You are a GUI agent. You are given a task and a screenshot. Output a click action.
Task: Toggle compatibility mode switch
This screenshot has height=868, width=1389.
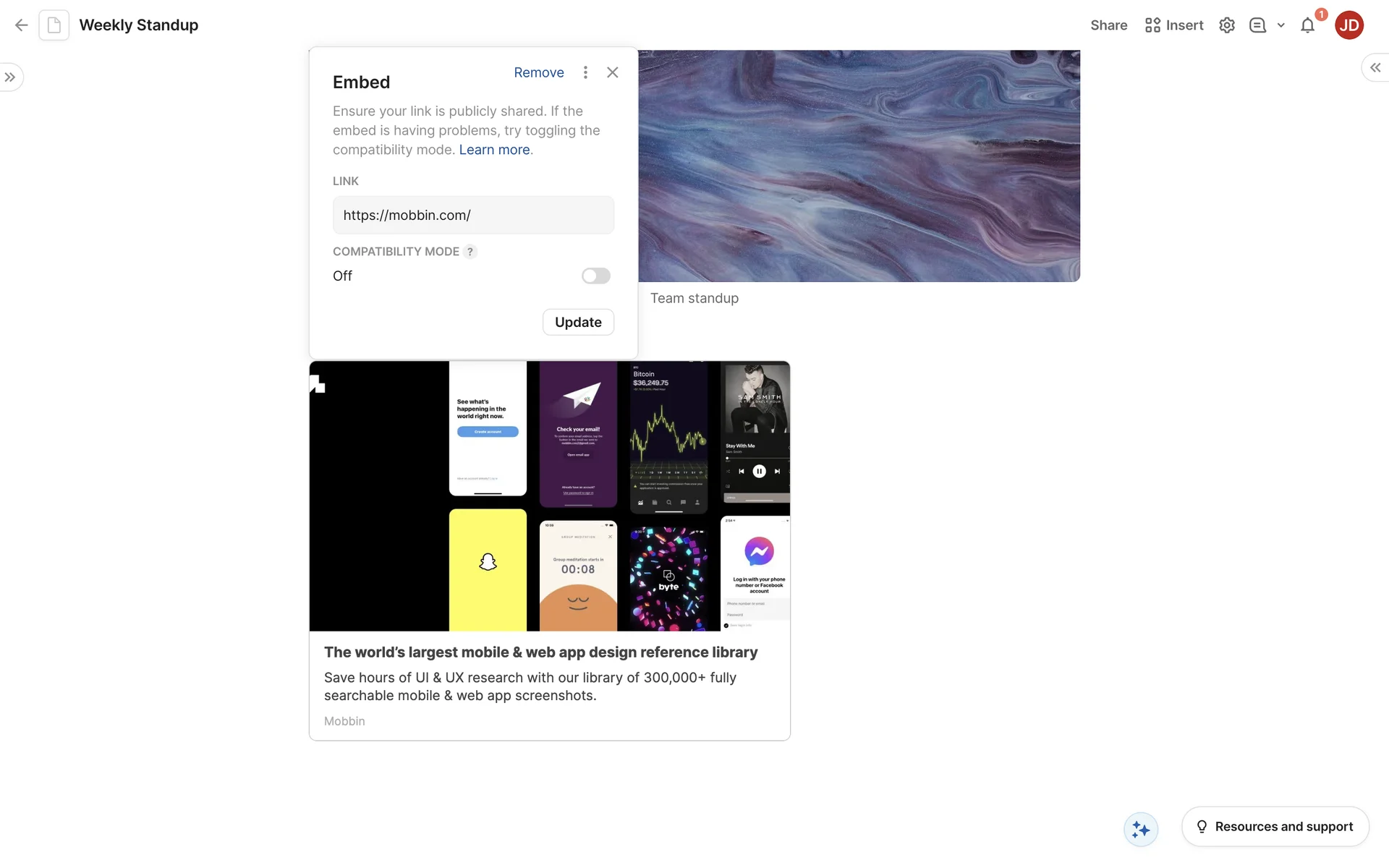point(596,276)
